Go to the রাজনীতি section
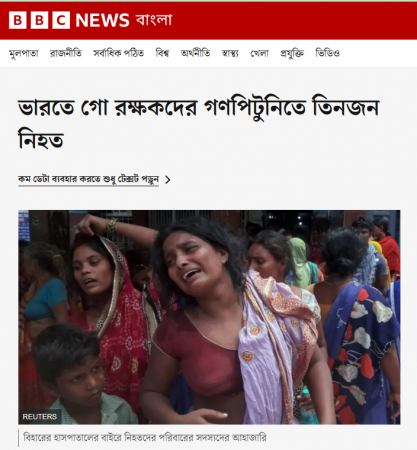Image resolution: width=417 pixels, height=450 pixels. [x=66, y=53]
